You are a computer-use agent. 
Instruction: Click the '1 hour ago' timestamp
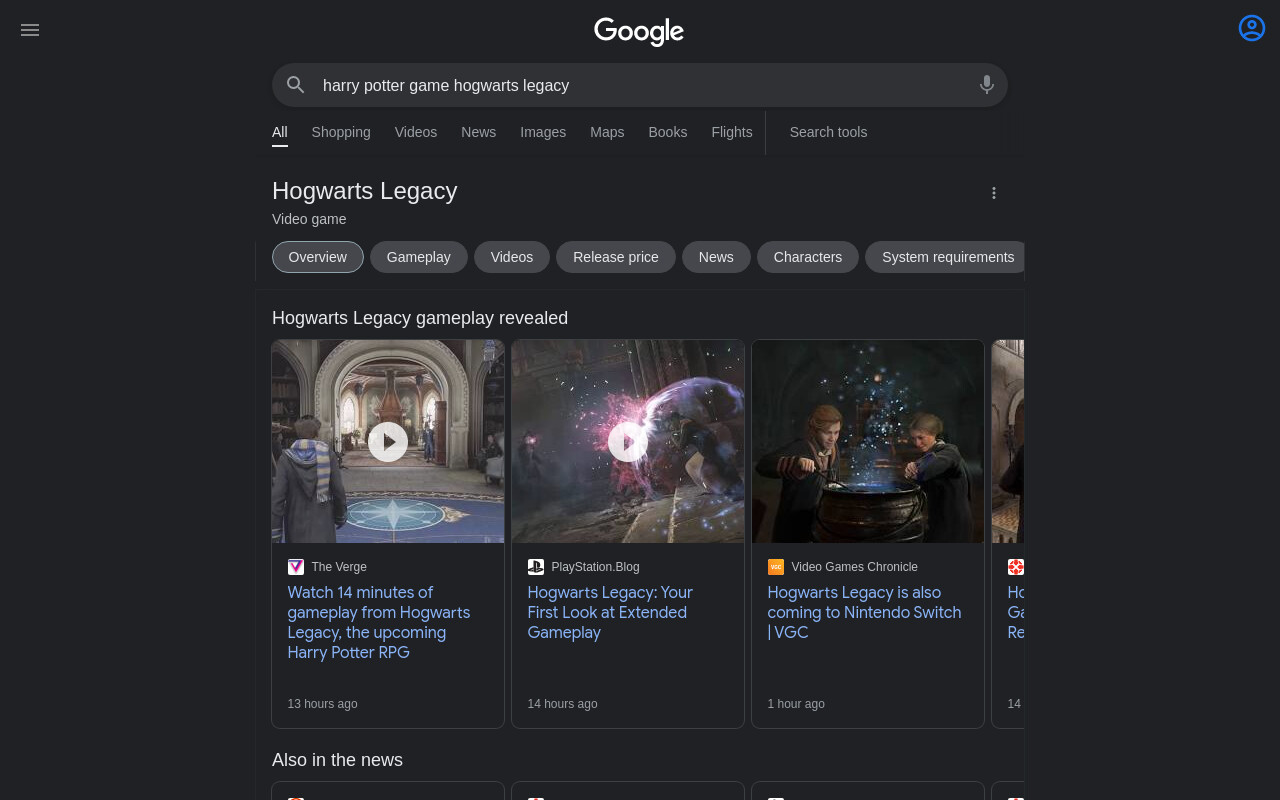point(796,704)
